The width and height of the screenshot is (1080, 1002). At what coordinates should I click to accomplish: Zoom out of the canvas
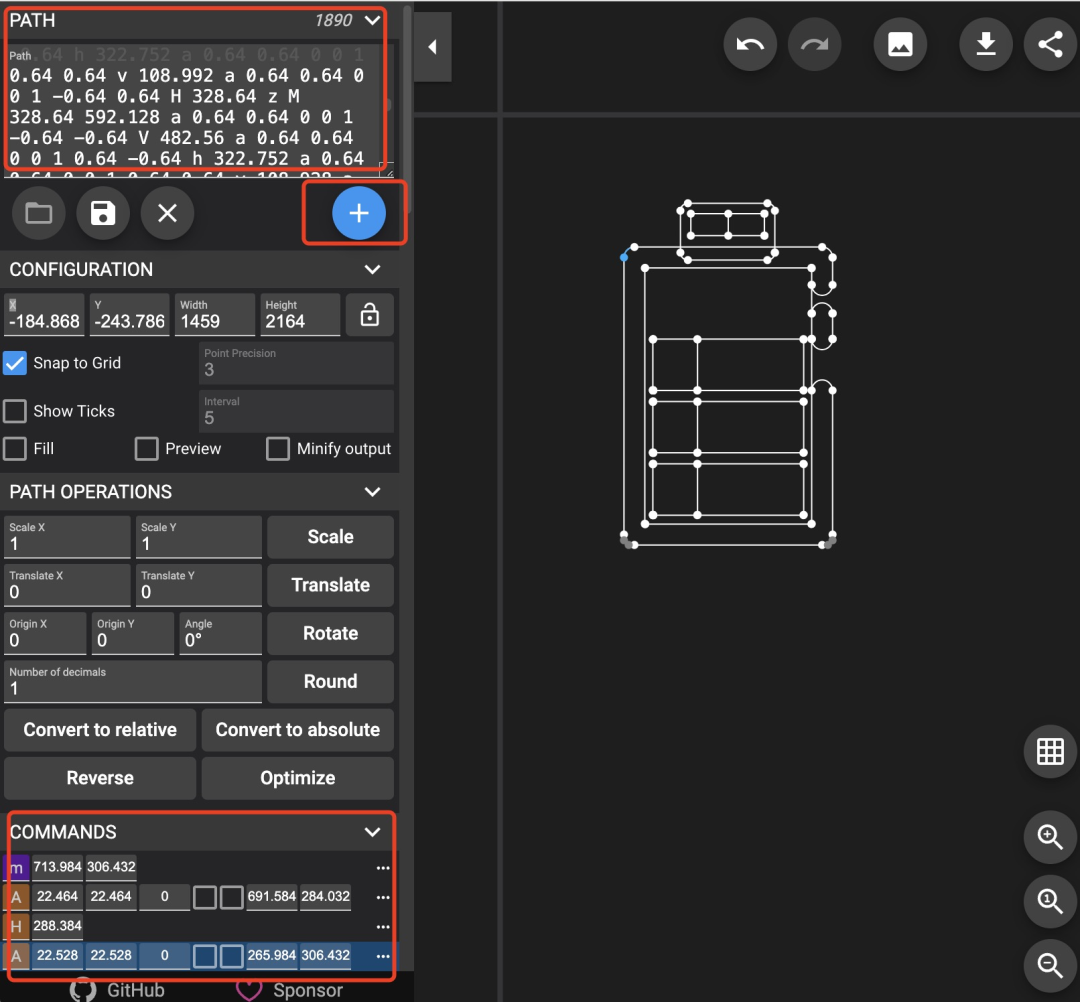coord(1050,966)
